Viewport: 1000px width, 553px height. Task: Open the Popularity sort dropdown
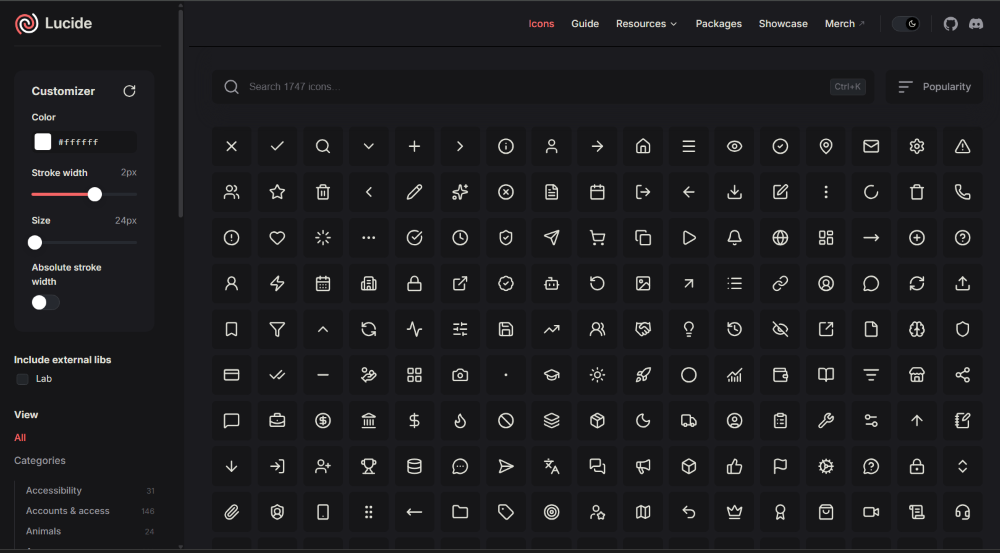pyautogui.click(x=934, y=87)
